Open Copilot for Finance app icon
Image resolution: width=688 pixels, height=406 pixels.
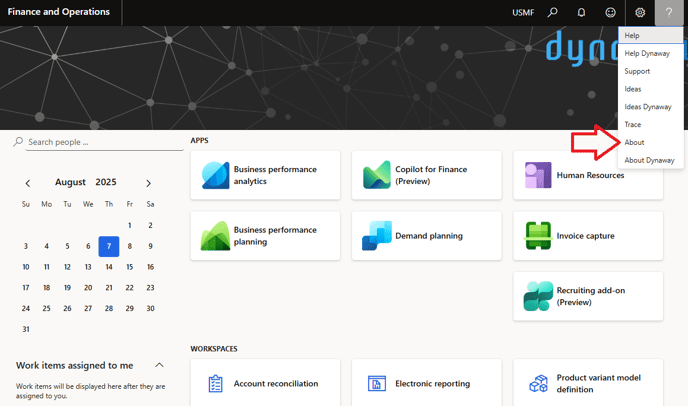click(377, 175)
